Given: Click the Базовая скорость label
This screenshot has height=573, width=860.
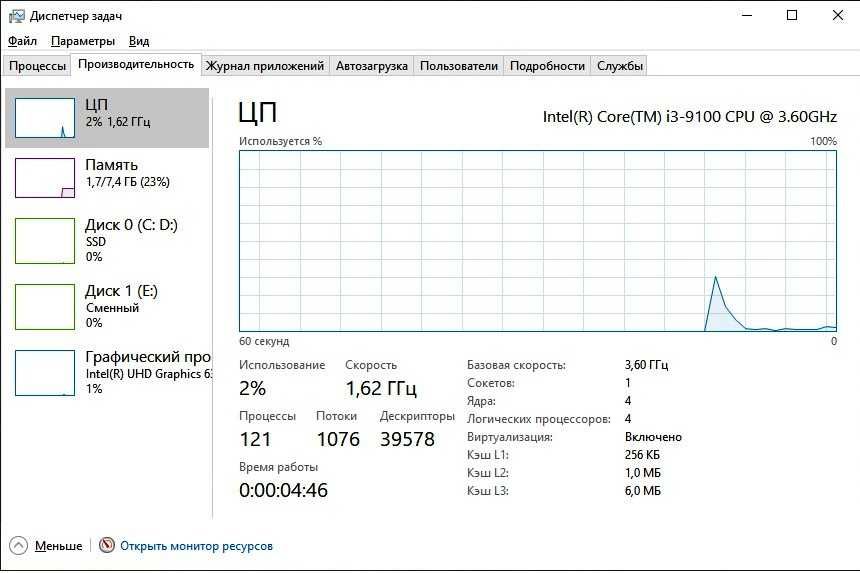Looking at the screenshot, I should (516, 365).
